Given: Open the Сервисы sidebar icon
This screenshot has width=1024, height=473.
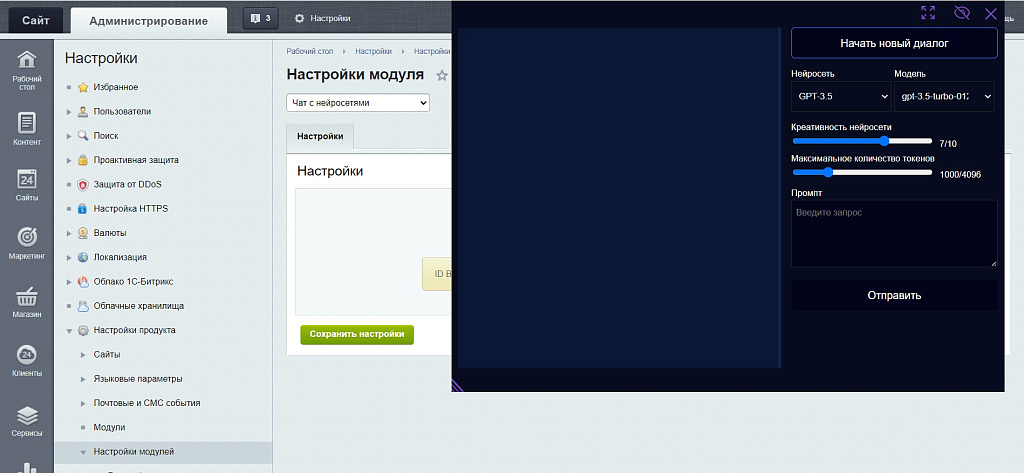Looking at the screenshot, I should point(27,419).
